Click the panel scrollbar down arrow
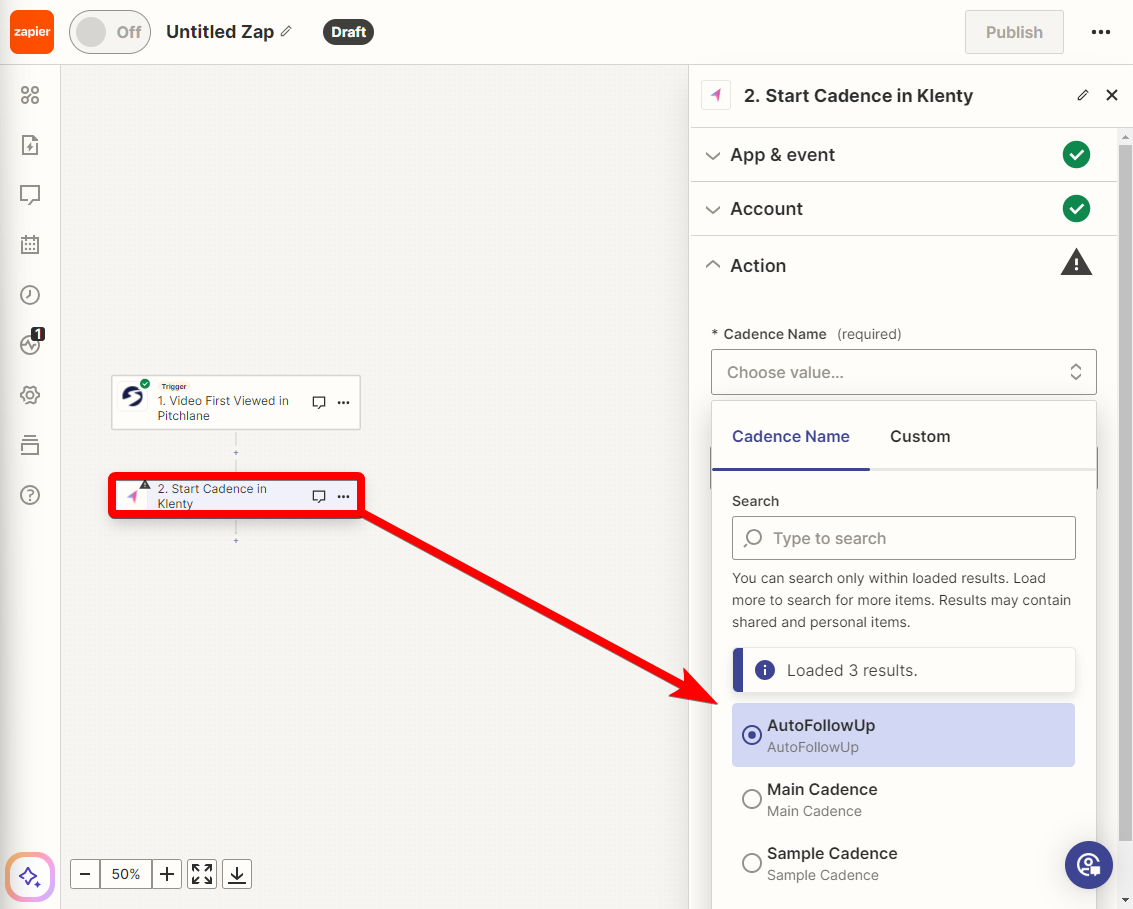 pos(1125,900)
